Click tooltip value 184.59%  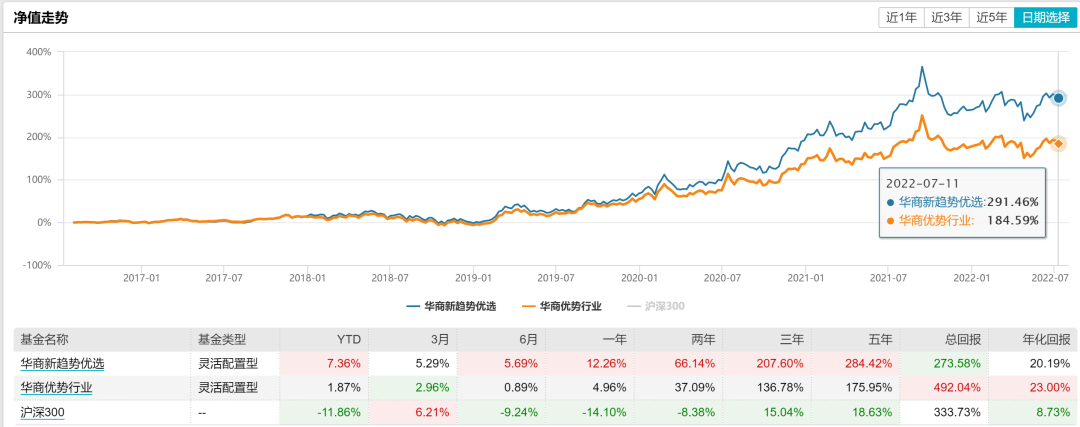[x=1012, y=220]
